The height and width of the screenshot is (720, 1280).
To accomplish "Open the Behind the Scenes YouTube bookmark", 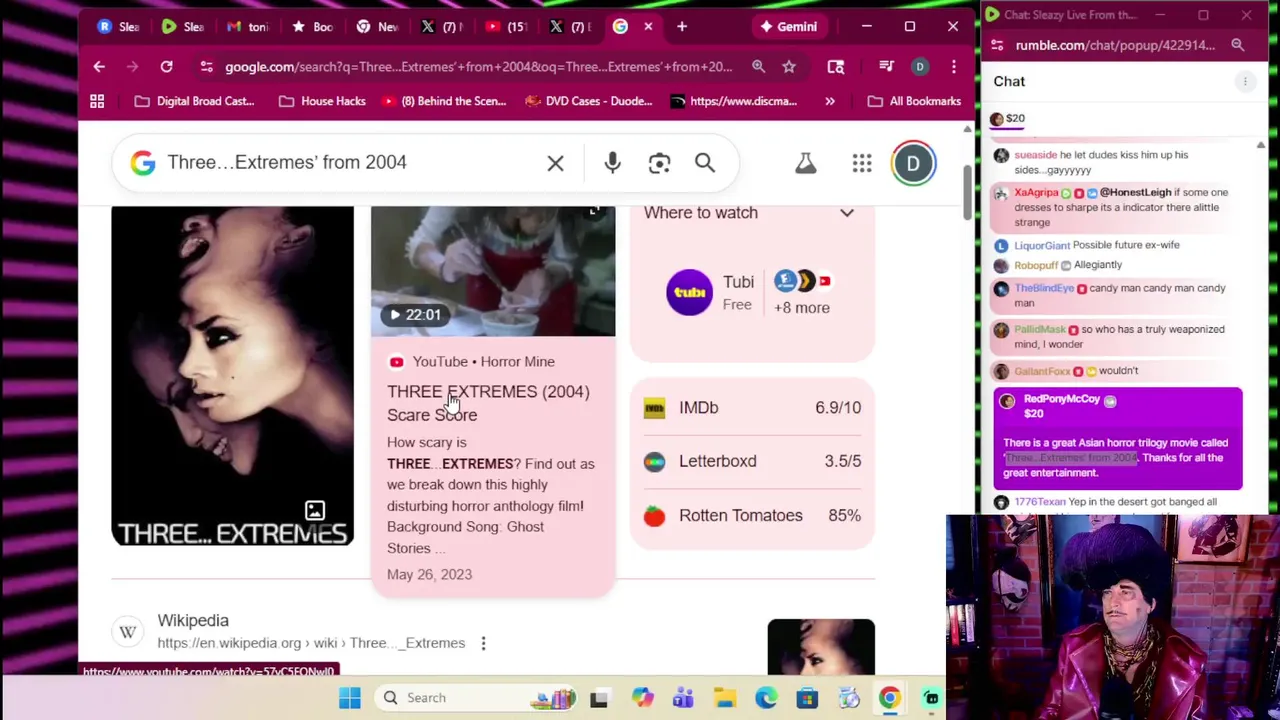I will click(444, 101).
